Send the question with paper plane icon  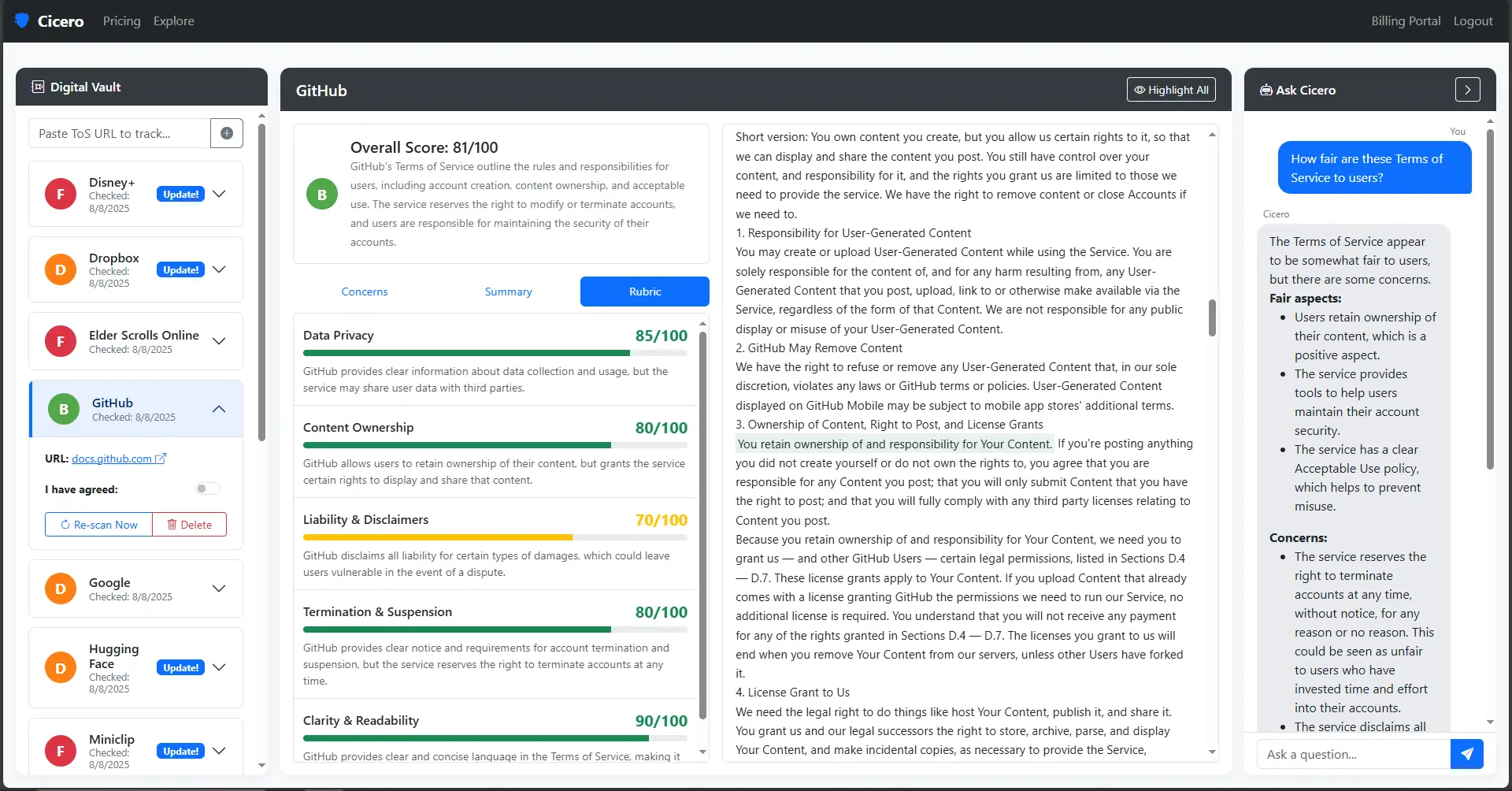coord(1467,754)
